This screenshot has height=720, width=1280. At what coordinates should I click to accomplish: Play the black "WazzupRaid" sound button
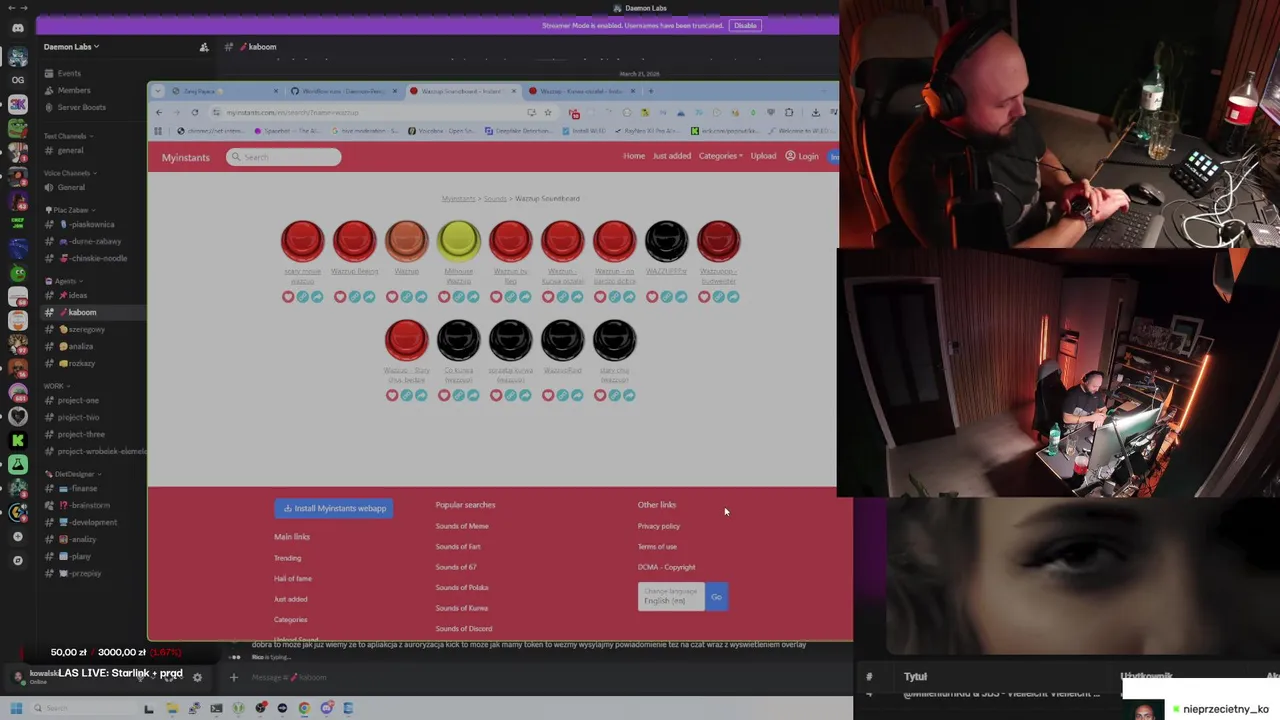(x=562, y=340)
